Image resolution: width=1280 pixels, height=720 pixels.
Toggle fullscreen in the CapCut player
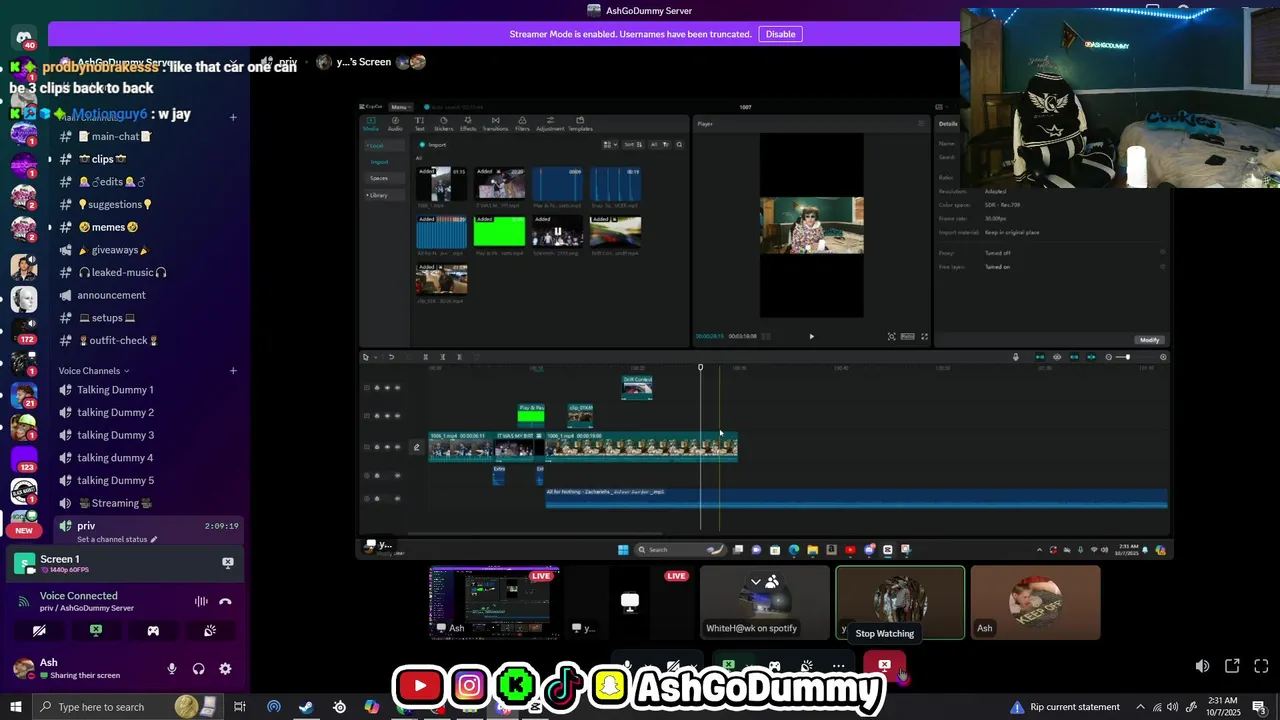924,337
